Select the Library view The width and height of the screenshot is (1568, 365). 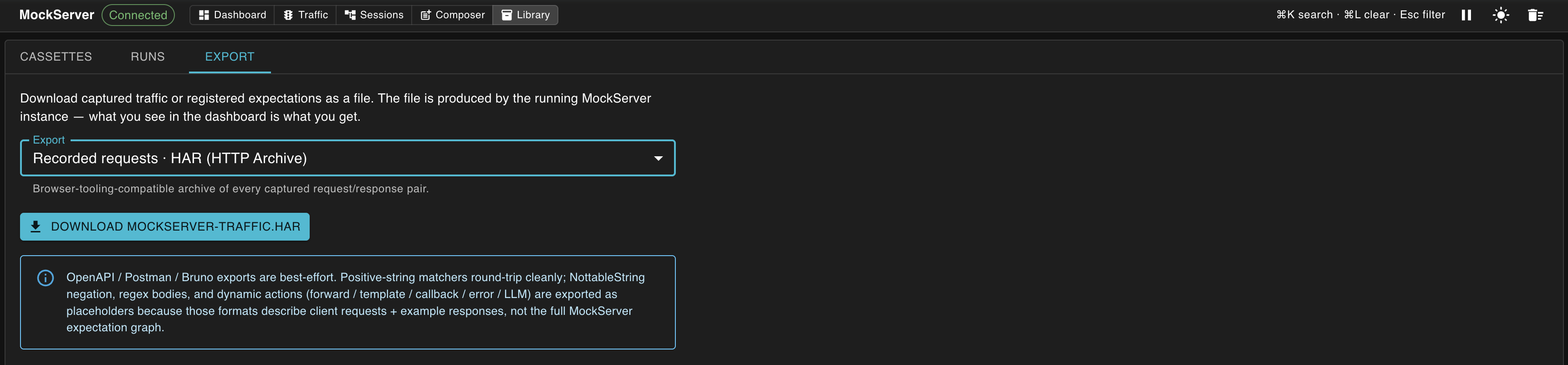tap(525, 15)
